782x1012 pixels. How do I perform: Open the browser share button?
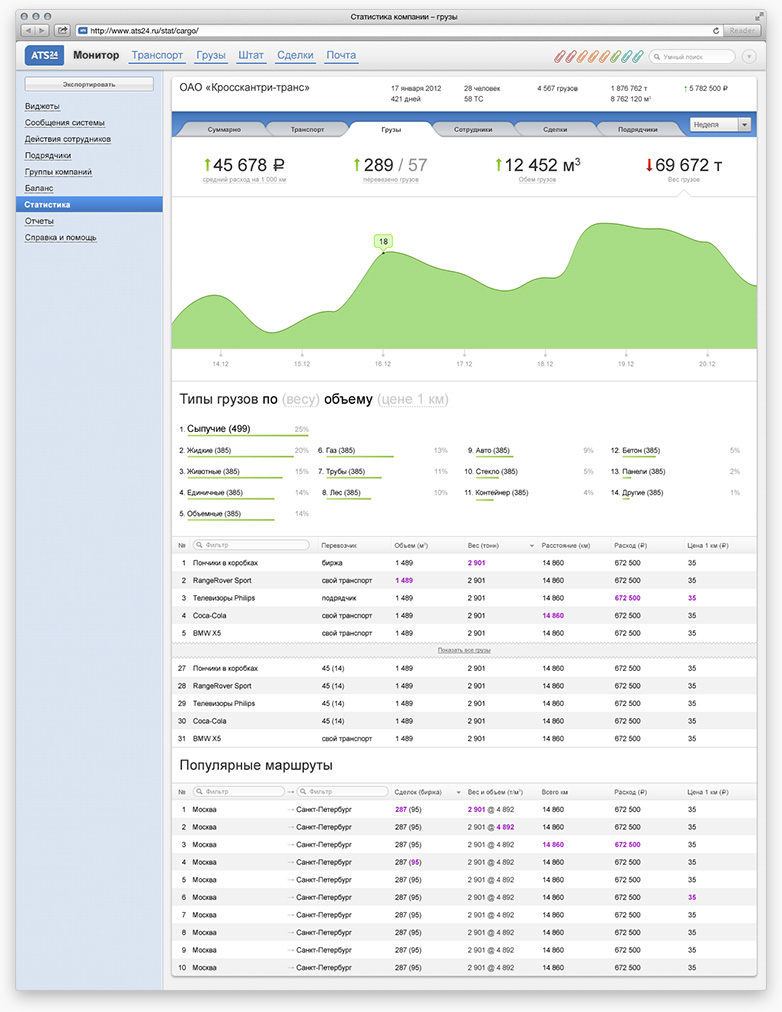(x=63, y=30)
